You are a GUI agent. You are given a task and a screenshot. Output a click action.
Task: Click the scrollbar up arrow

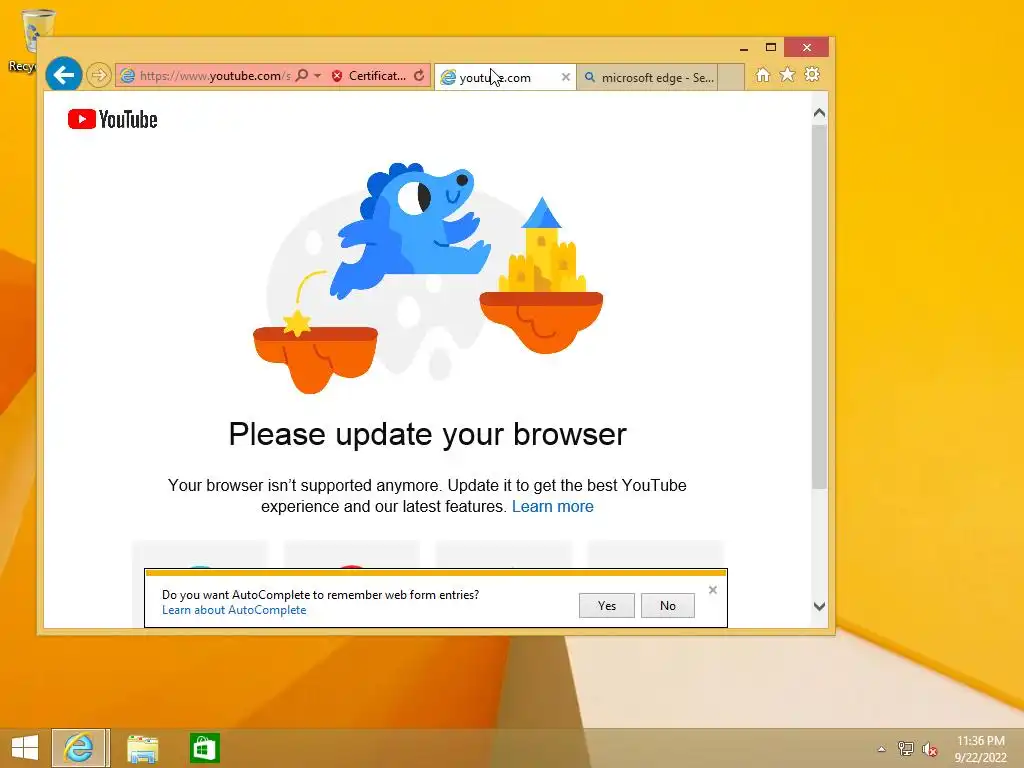click(820, 113)
